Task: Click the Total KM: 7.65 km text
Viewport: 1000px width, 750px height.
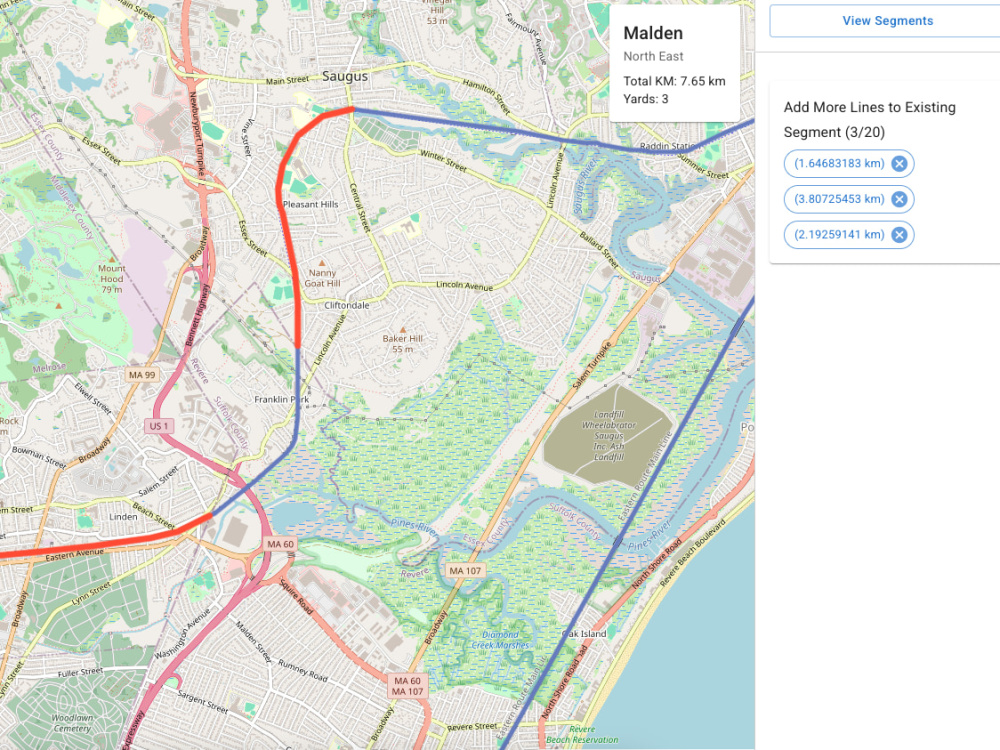Action: click(674, 81)
